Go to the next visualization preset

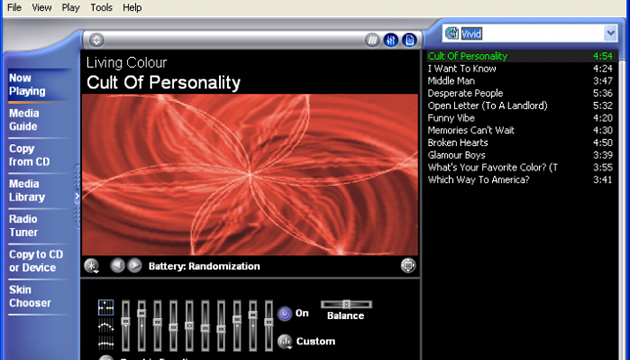[135, 266]
